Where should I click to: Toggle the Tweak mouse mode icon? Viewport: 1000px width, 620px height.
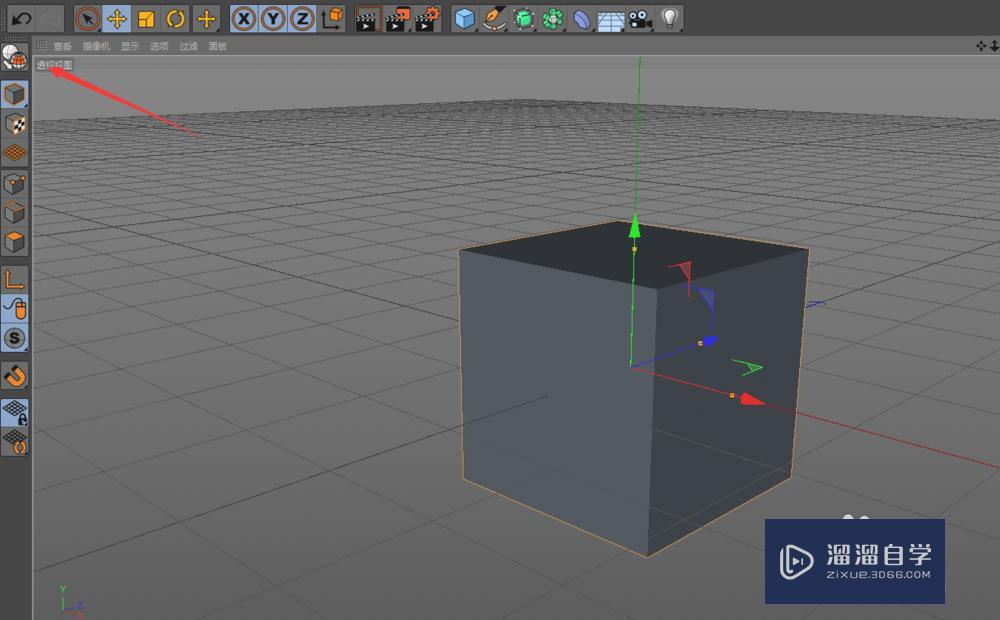point(15,309)
